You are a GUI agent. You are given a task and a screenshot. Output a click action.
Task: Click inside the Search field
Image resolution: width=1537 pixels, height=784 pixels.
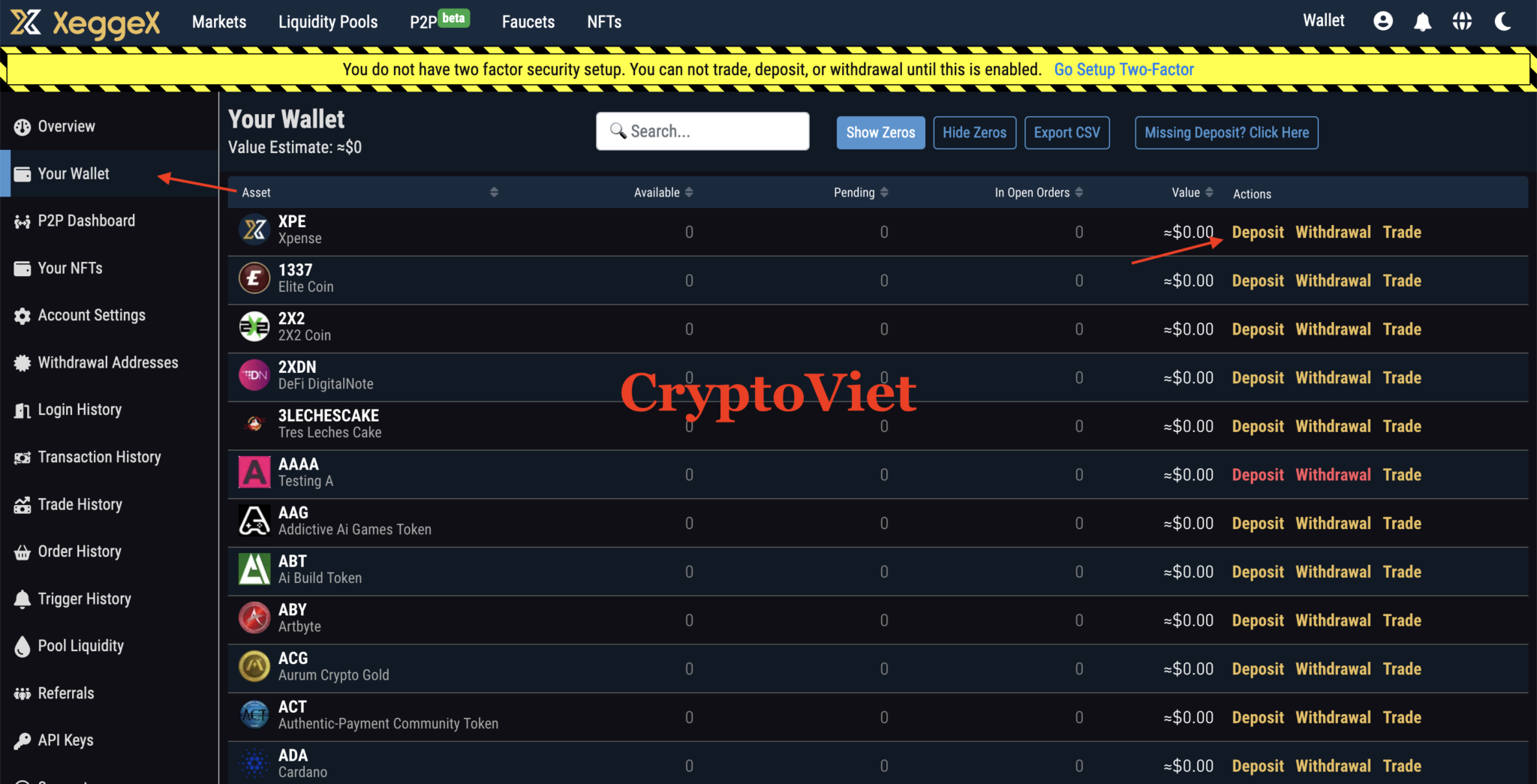tap(702, 131)
